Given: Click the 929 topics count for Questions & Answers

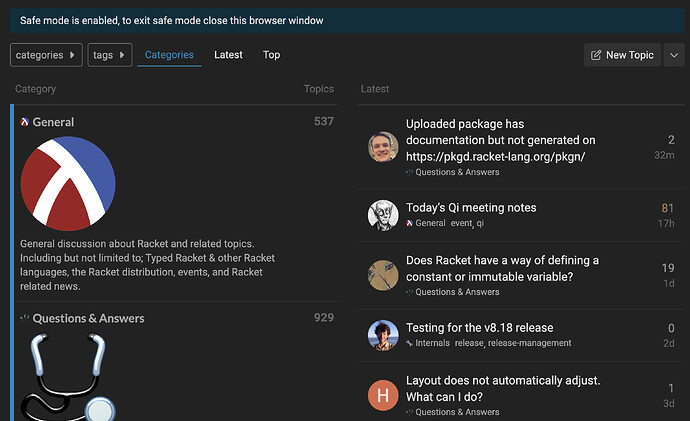Looking at the screenshot, I should (323, 318).
